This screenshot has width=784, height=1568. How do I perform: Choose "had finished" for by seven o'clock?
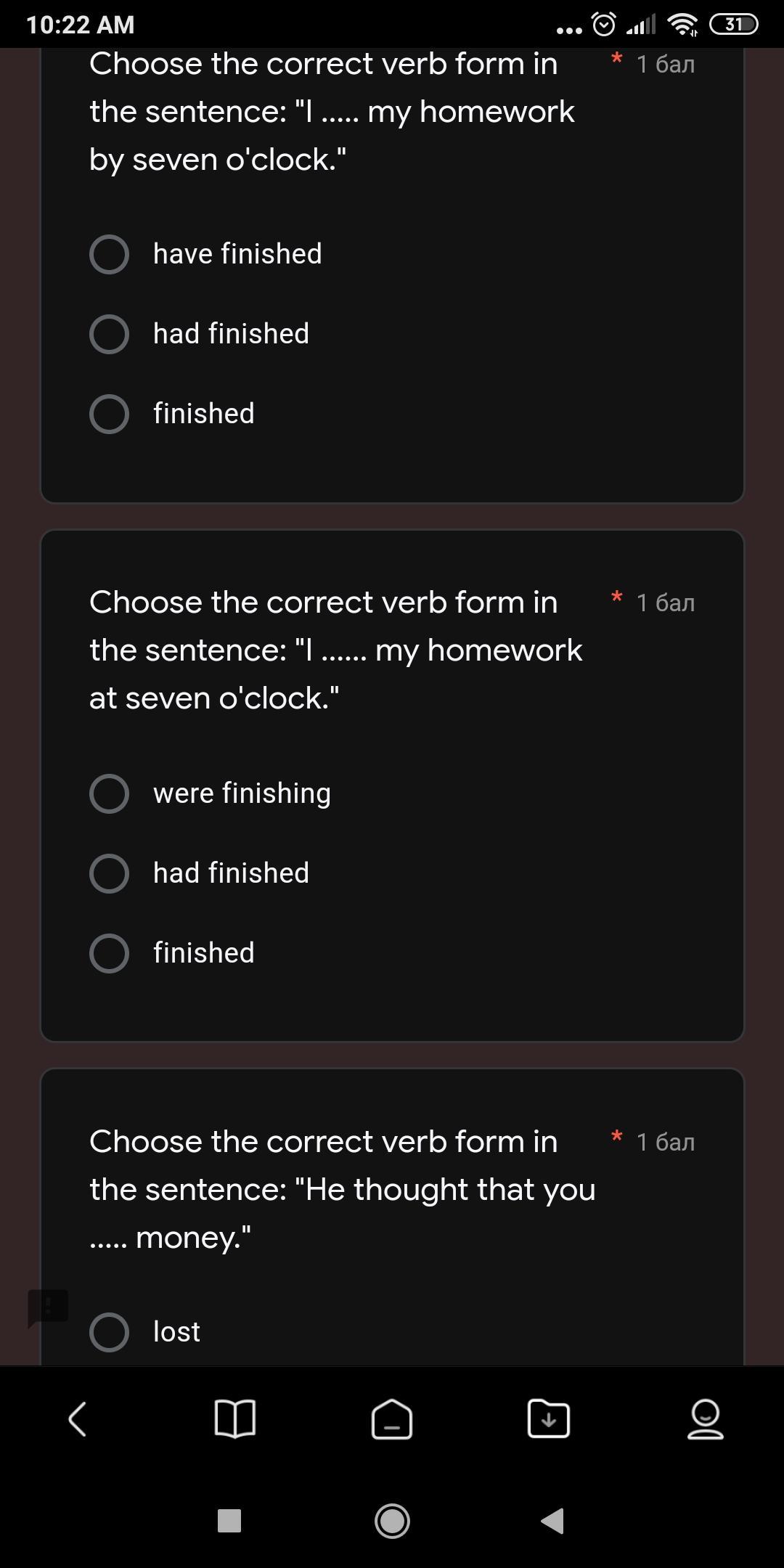click(x=110, y=334)
